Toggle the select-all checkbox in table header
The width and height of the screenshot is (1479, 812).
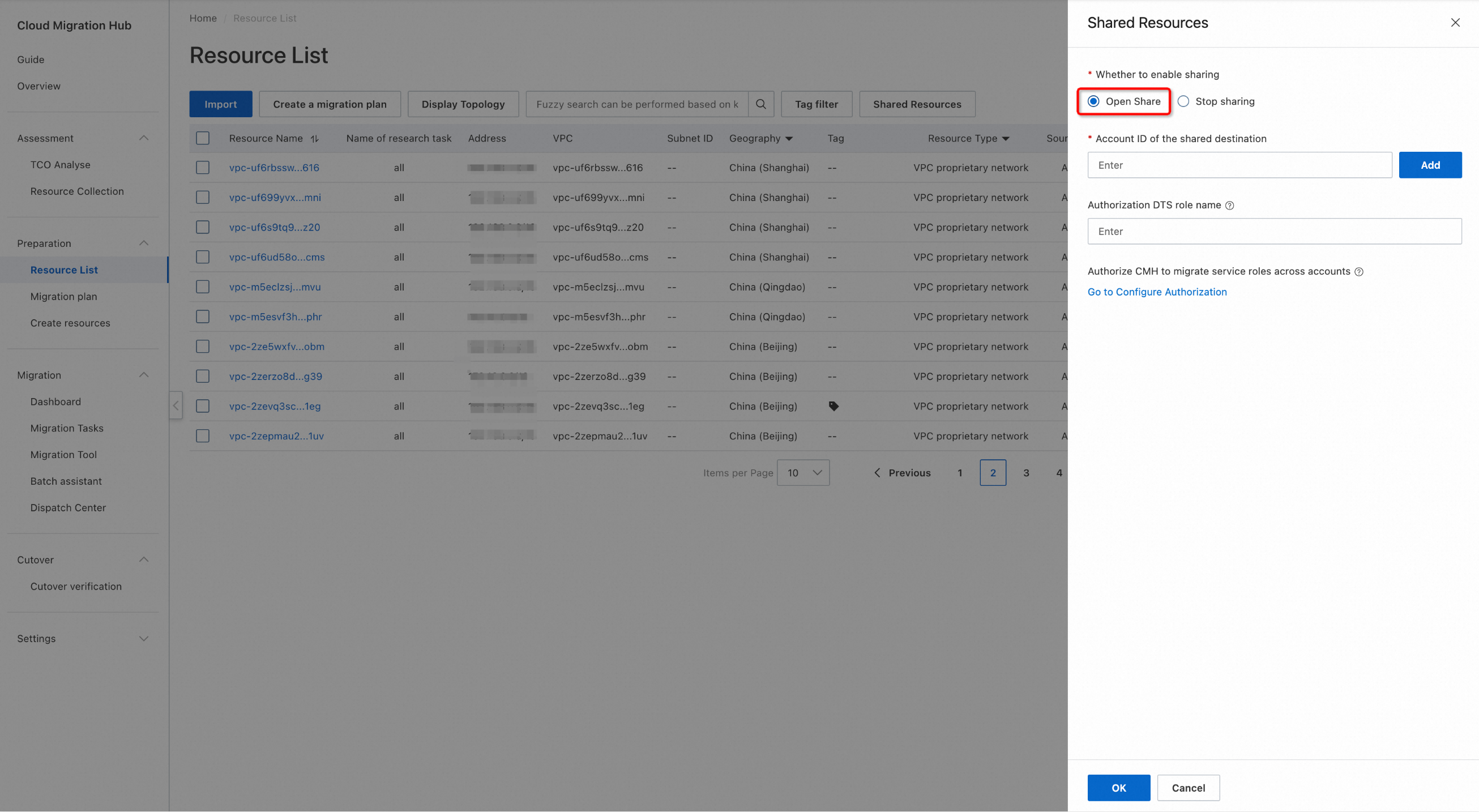(x=203, y=138)
